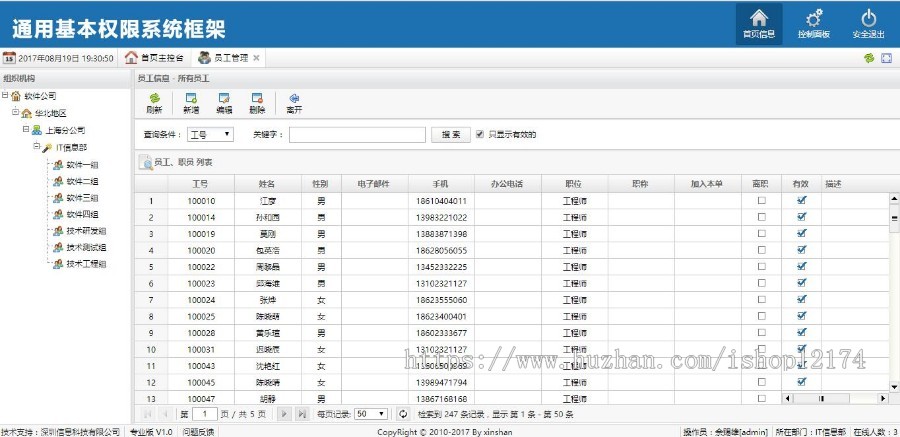Open 首页信息 home icon in header
900x437 pixels.
(x=759, y=18)
